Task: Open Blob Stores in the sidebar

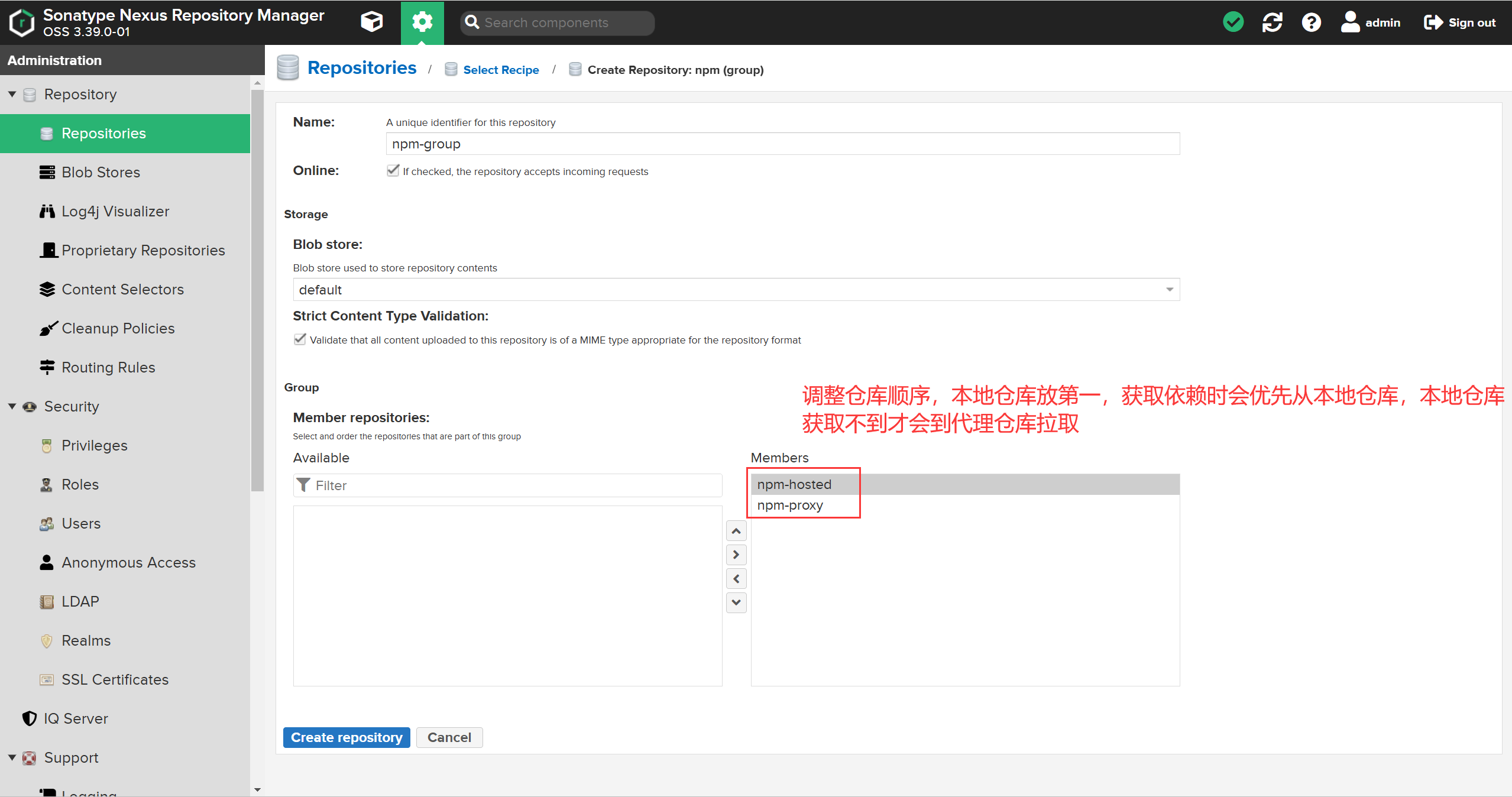Action: [101, 172]
